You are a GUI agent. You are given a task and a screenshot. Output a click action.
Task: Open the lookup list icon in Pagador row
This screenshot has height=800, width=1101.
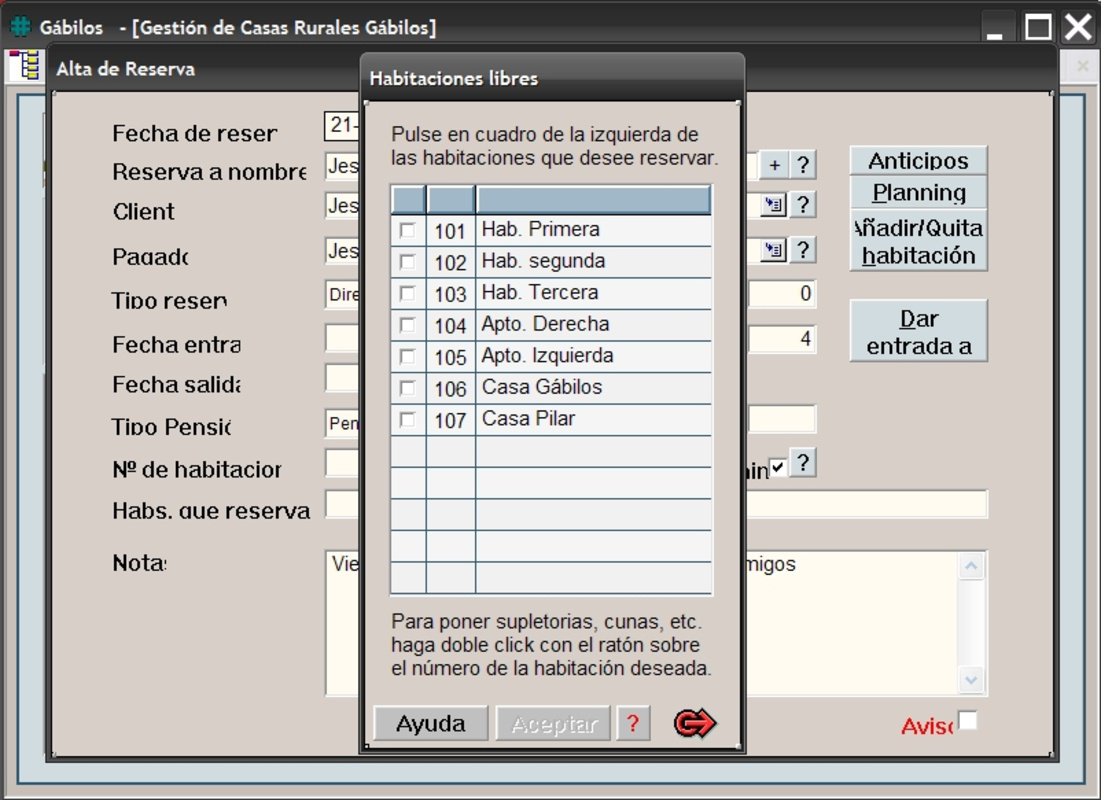[x=773, y=250]
